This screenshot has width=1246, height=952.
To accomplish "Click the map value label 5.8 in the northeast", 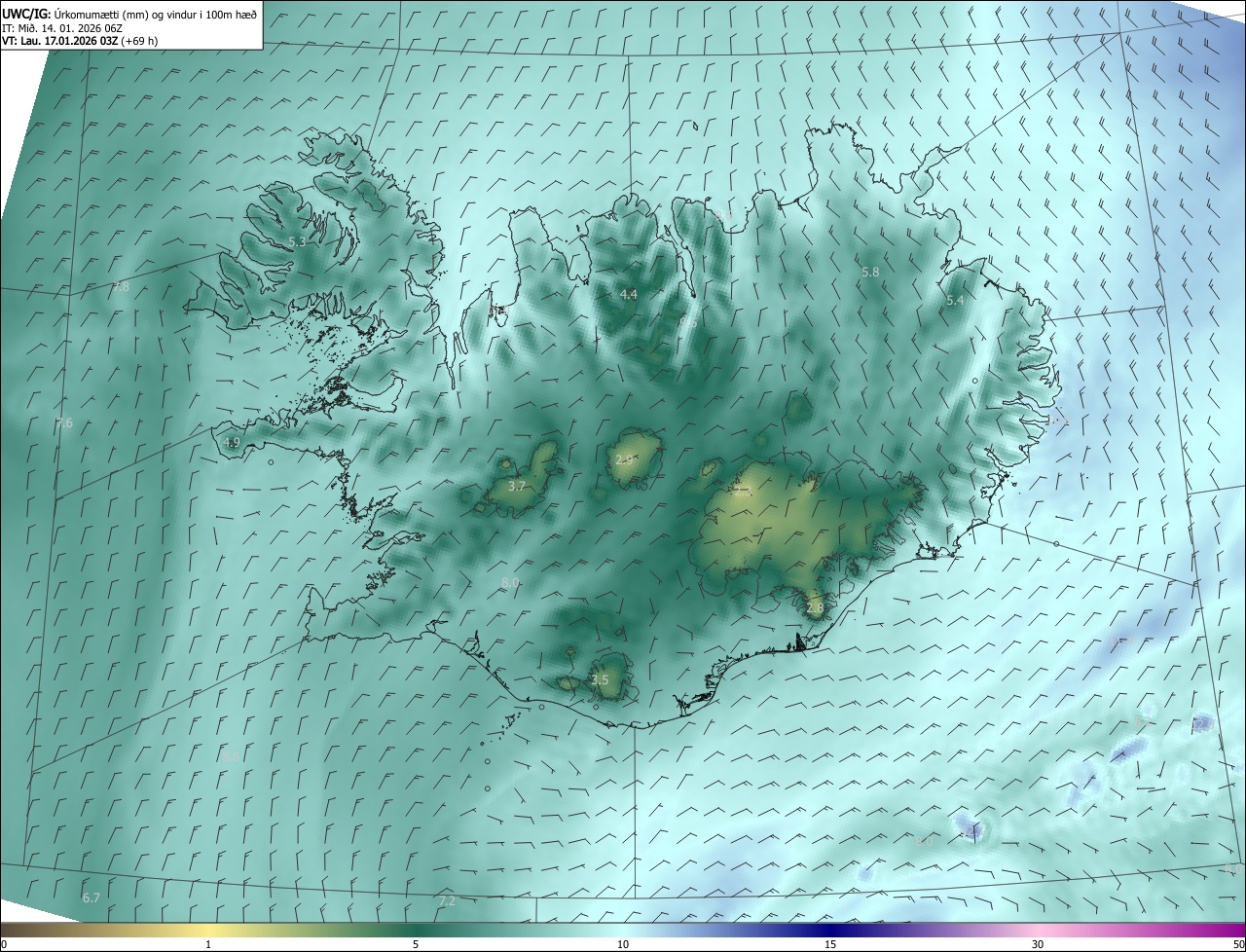I will point(870,273).
